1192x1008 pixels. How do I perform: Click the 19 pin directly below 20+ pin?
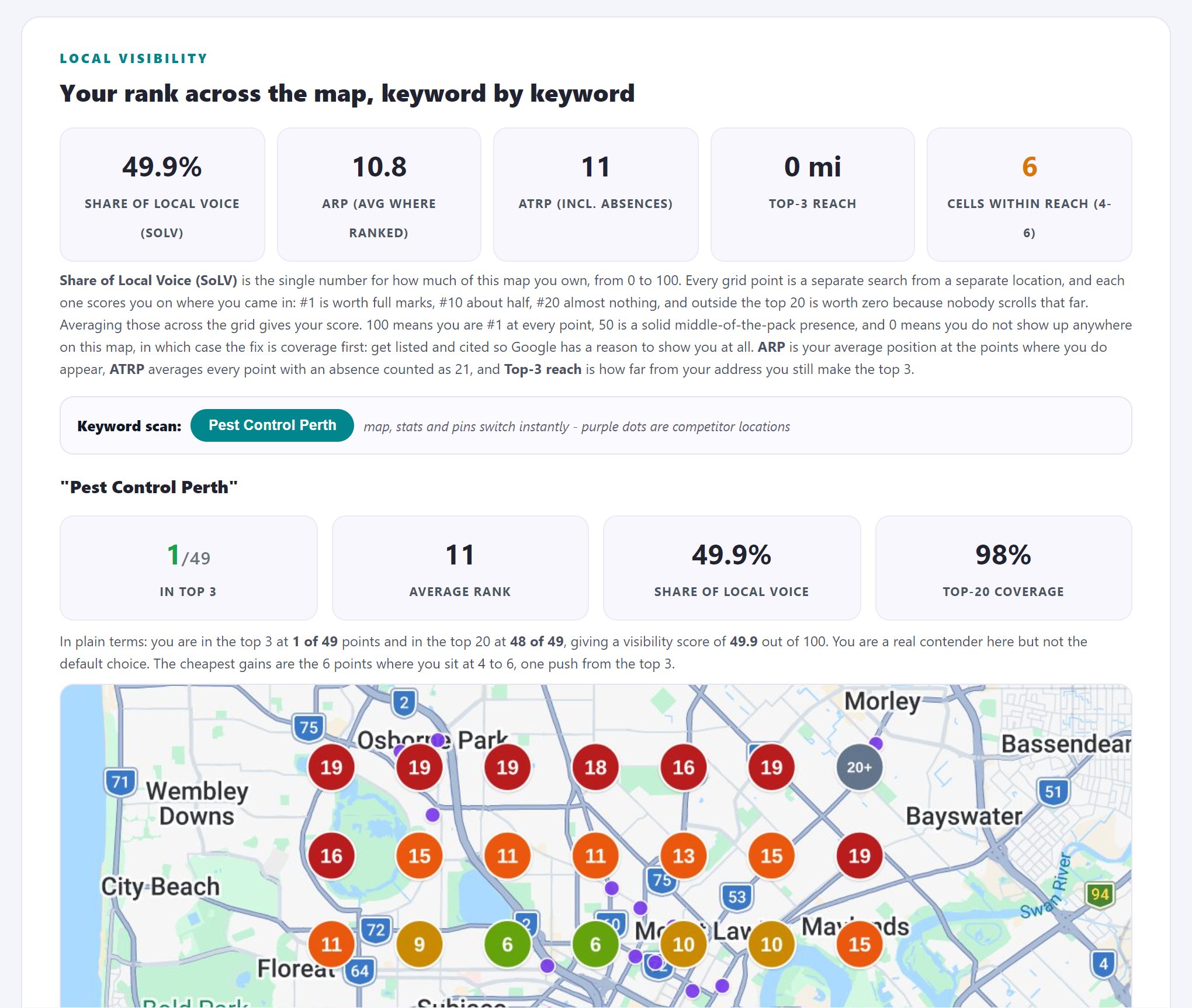pyautogui.click(x=859, y=856)
